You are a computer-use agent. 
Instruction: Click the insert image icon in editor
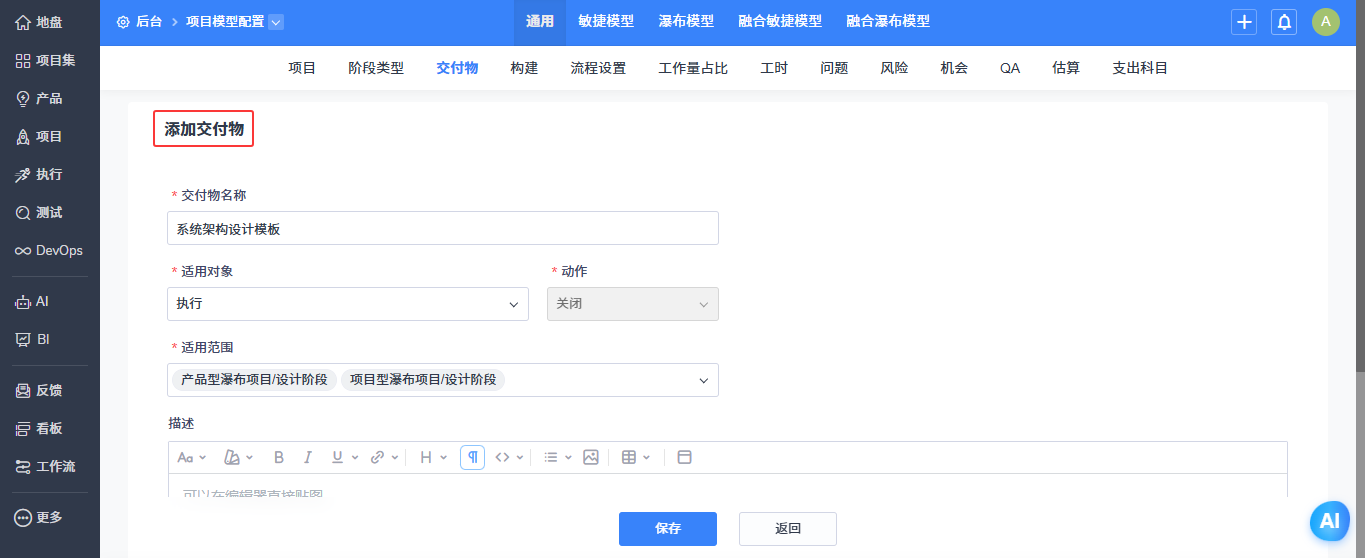[x=591, y=457]
